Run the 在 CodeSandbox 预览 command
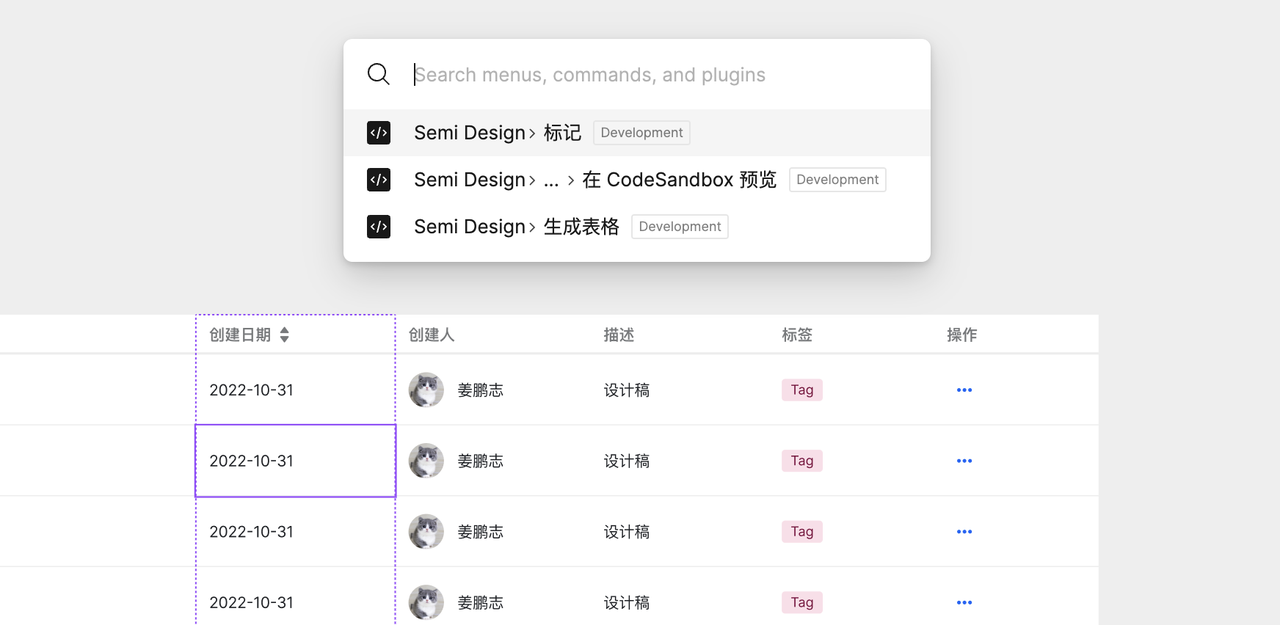Screen dimensions: 1280x625 point(678,180)
